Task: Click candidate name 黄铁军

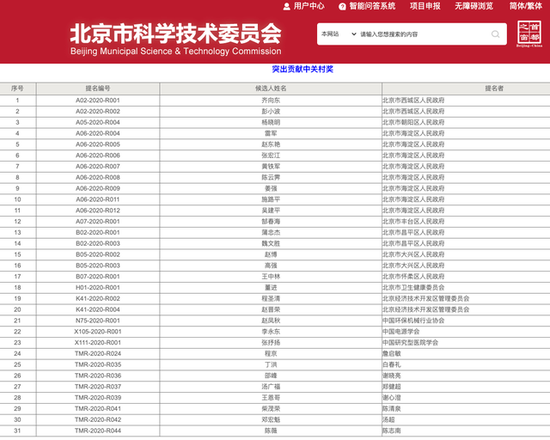Action: pyautogui.click(x=271, y=166)
